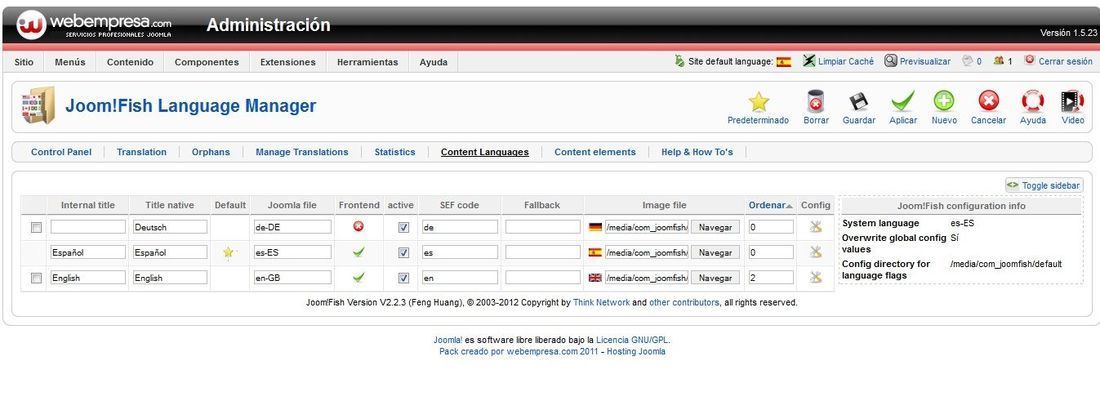The image size is (1100, 410).
Task: Click the English row green Frontend checkmark
Action: click(x=358, y=277)
